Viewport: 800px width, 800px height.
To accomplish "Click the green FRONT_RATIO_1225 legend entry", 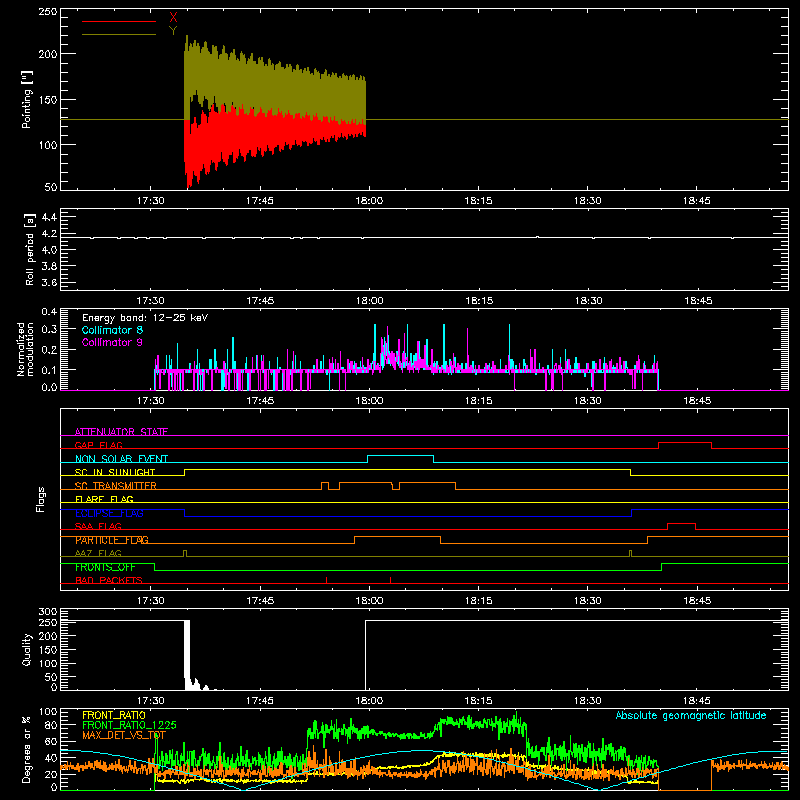I will click(x=129, y=725).
